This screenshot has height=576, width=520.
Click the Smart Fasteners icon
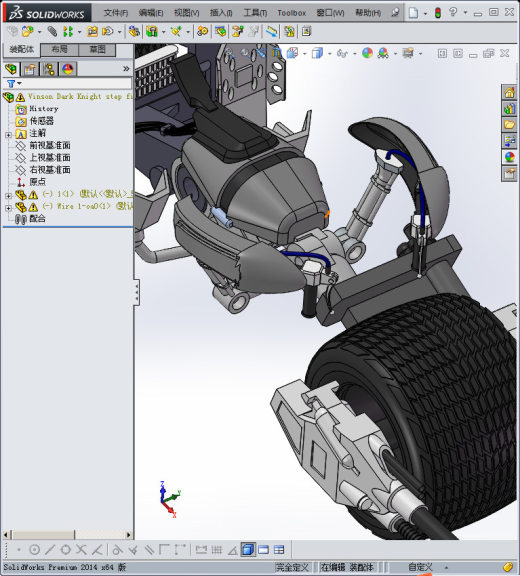pyautogui.click(x=92, y=32)
